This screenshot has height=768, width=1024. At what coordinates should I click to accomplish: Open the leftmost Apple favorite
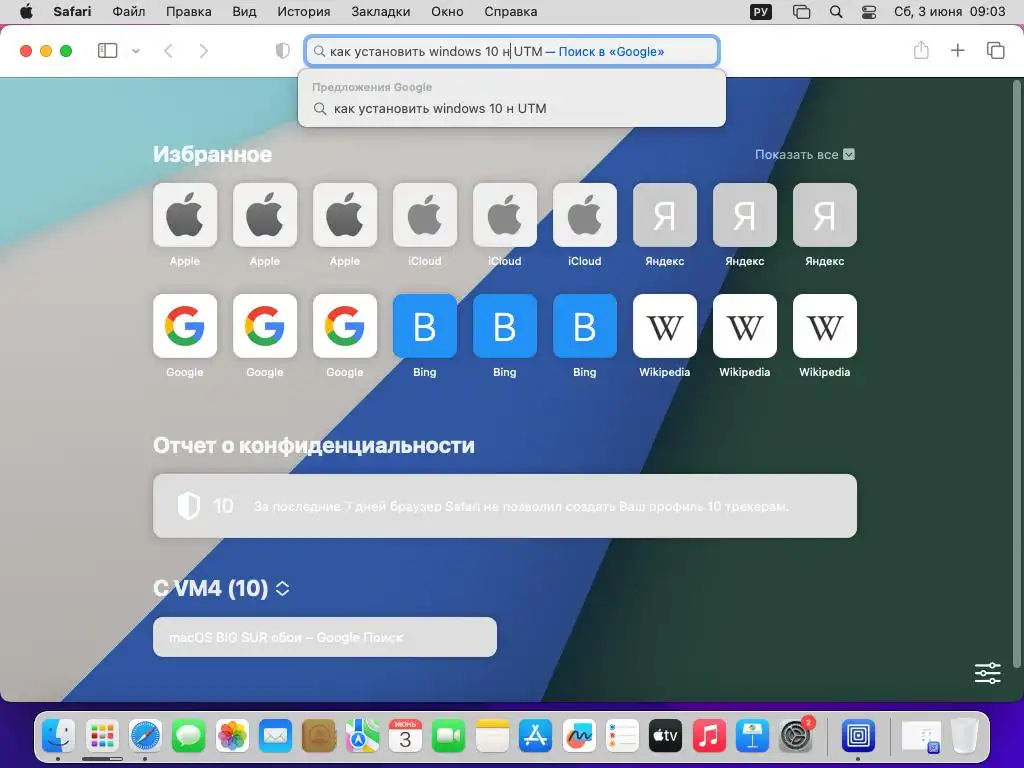pyautogui.click(x=185, y=215)
